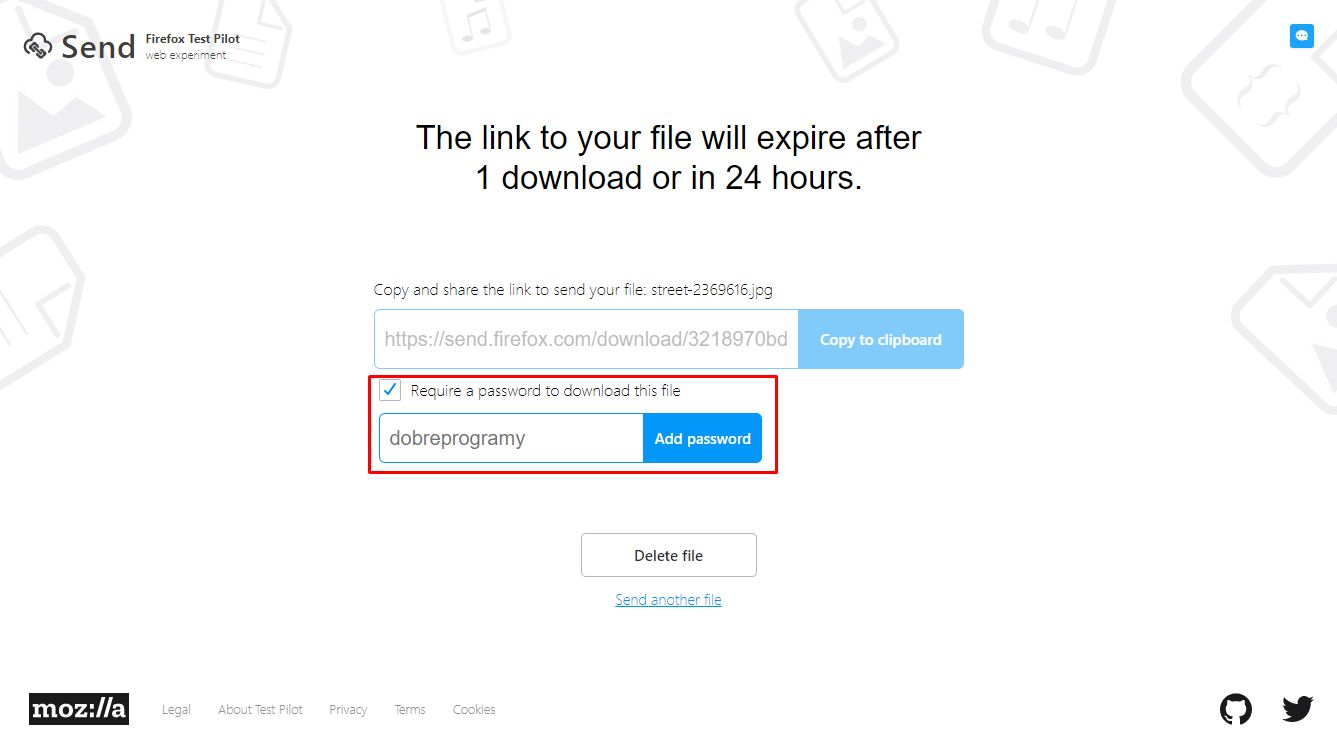Viewport: 1337px width, 752px height.
Task: Click the download link URL field
Action: 586,339
